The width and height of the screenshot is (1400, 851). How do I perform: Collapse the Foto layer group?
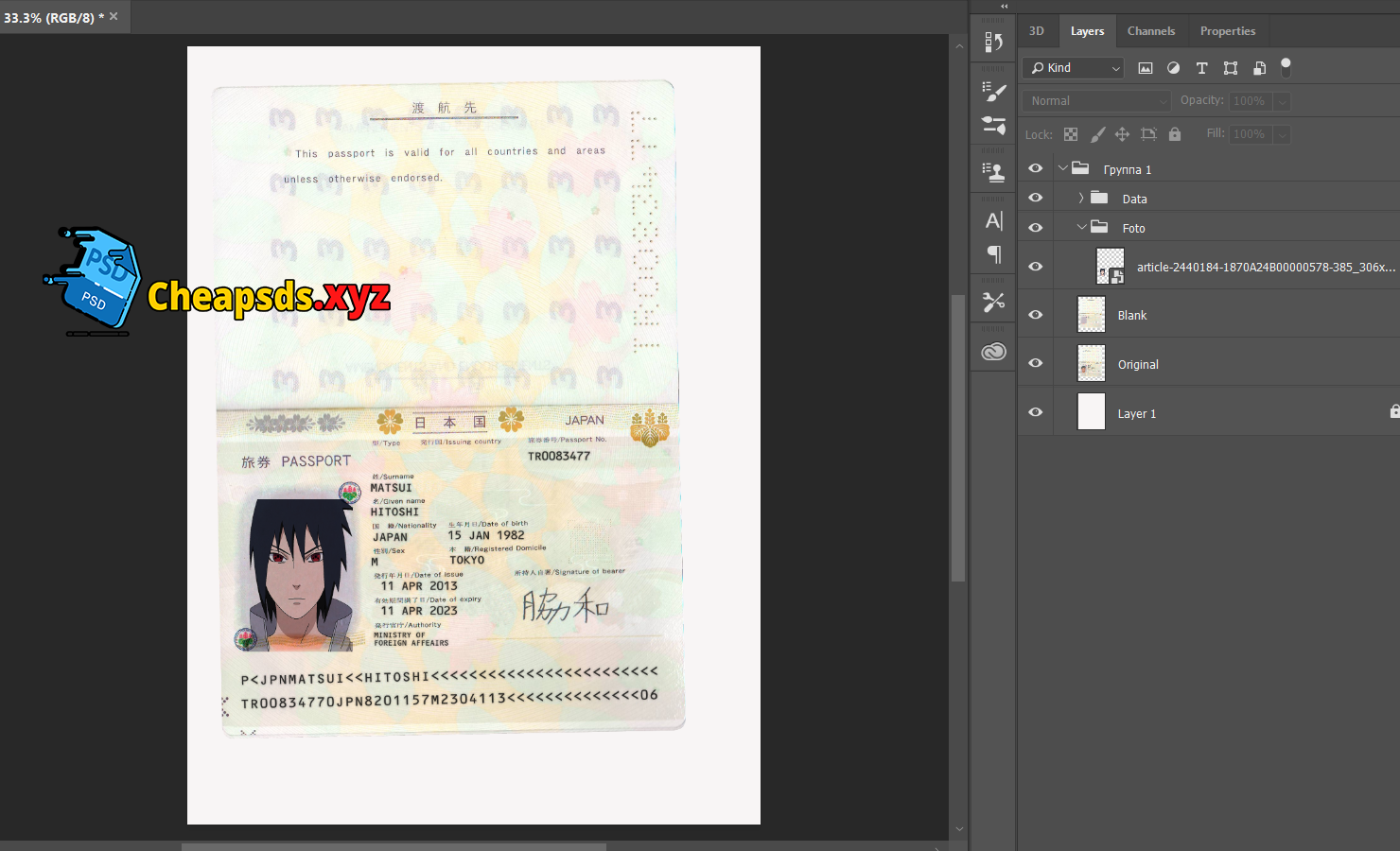[x=1081, y=228]
